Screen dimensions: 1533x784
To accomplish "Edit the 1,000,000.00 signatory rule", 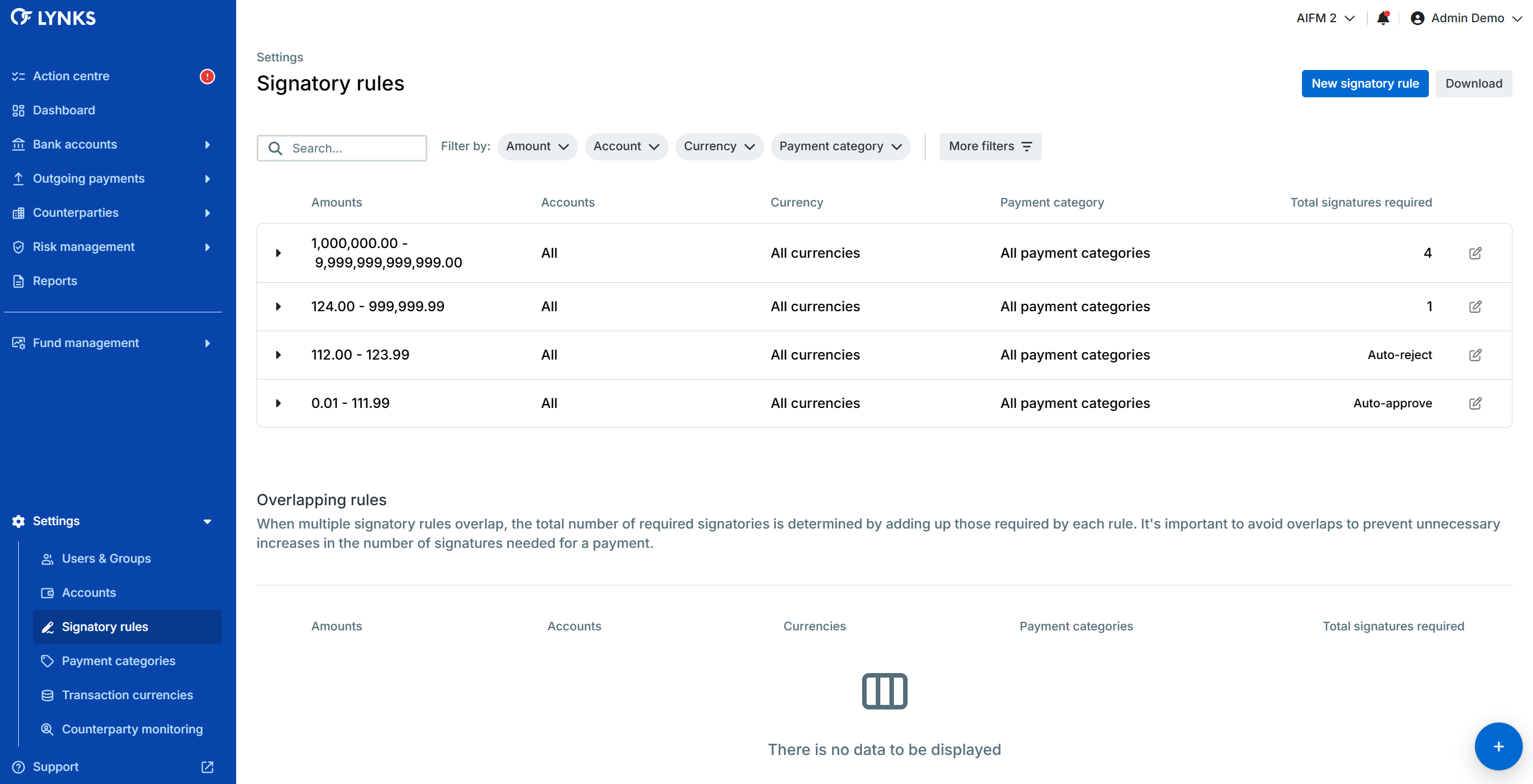I will (x=1475, y=253).
